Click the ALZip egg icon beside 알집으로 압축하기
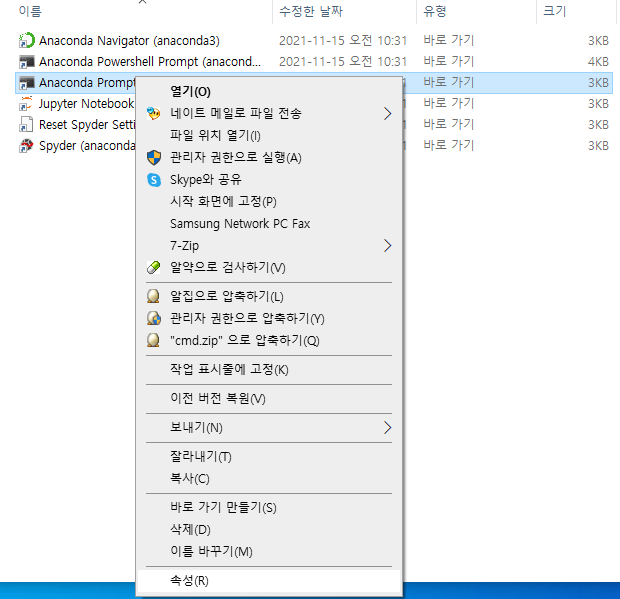Viewport: 620px width, 599px height. click(153, 296)
